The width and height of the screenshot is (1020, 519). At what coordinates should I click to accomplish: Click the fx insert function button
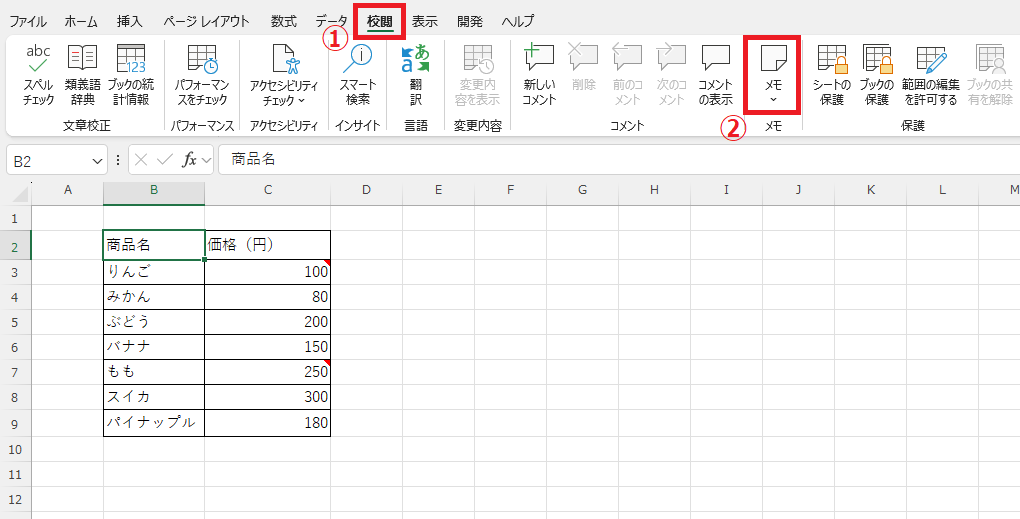189,160
